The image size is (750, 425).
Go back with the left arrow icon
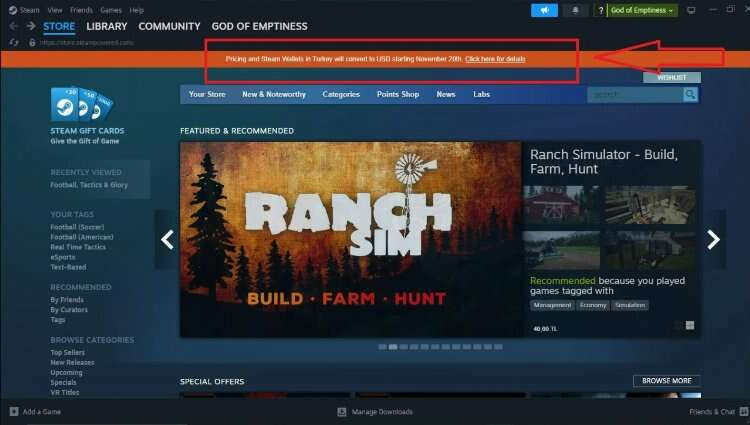point(14,26)
